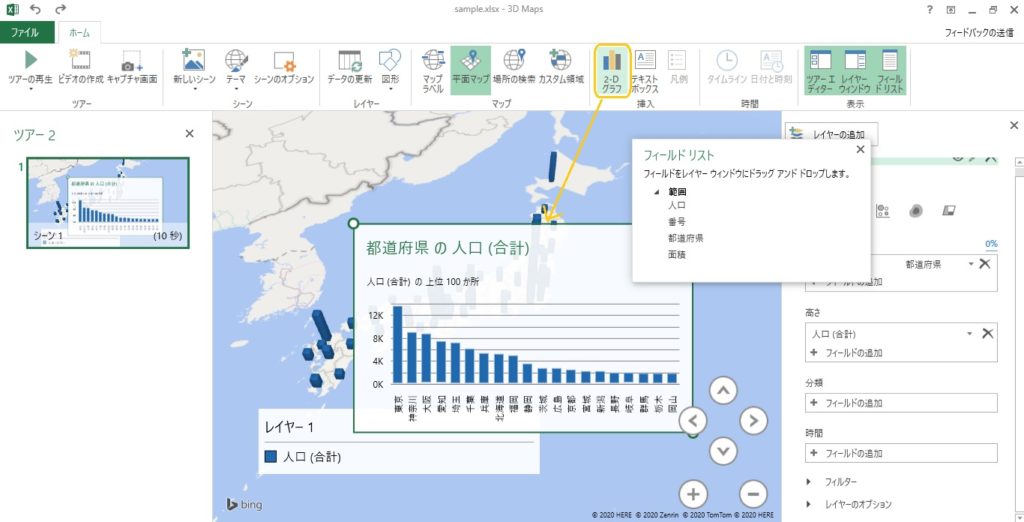This screenshot has height=522, width=1024.
Task: Open the ファイル tab
Action: pyautogui.click(x=24, y=32)
